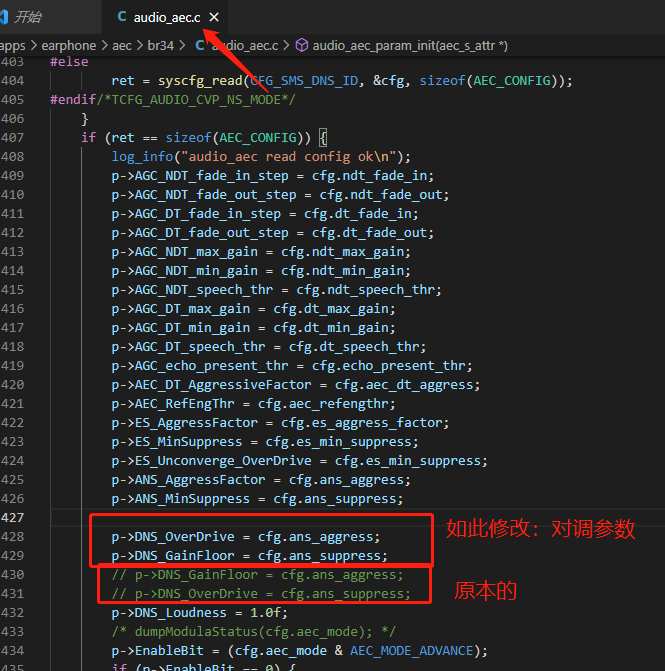The width and height of the screenshot is (665, 671).
Task: Click line number 427
Action: pos(12,518)
